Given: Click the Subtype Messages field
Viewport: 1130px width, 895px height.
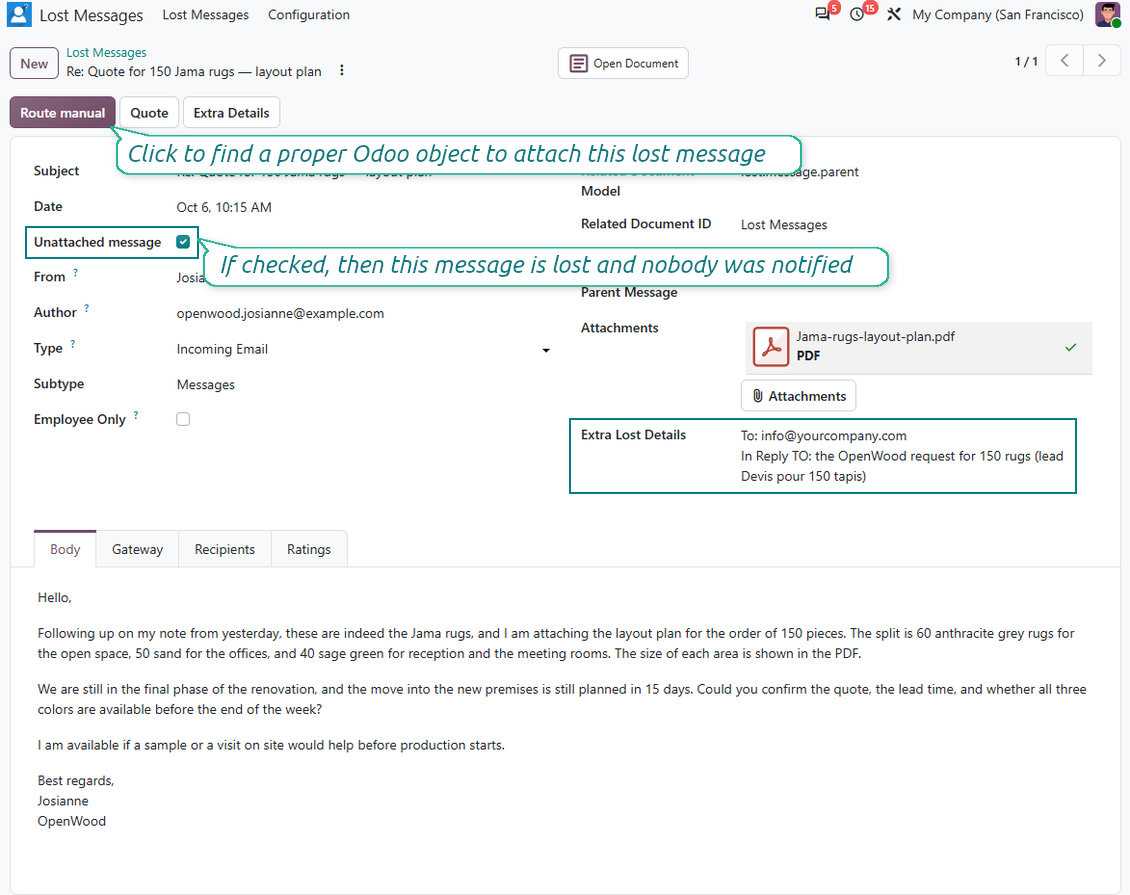Looking at the screenshot, I should pyautogui.click(x=205, y=385).
